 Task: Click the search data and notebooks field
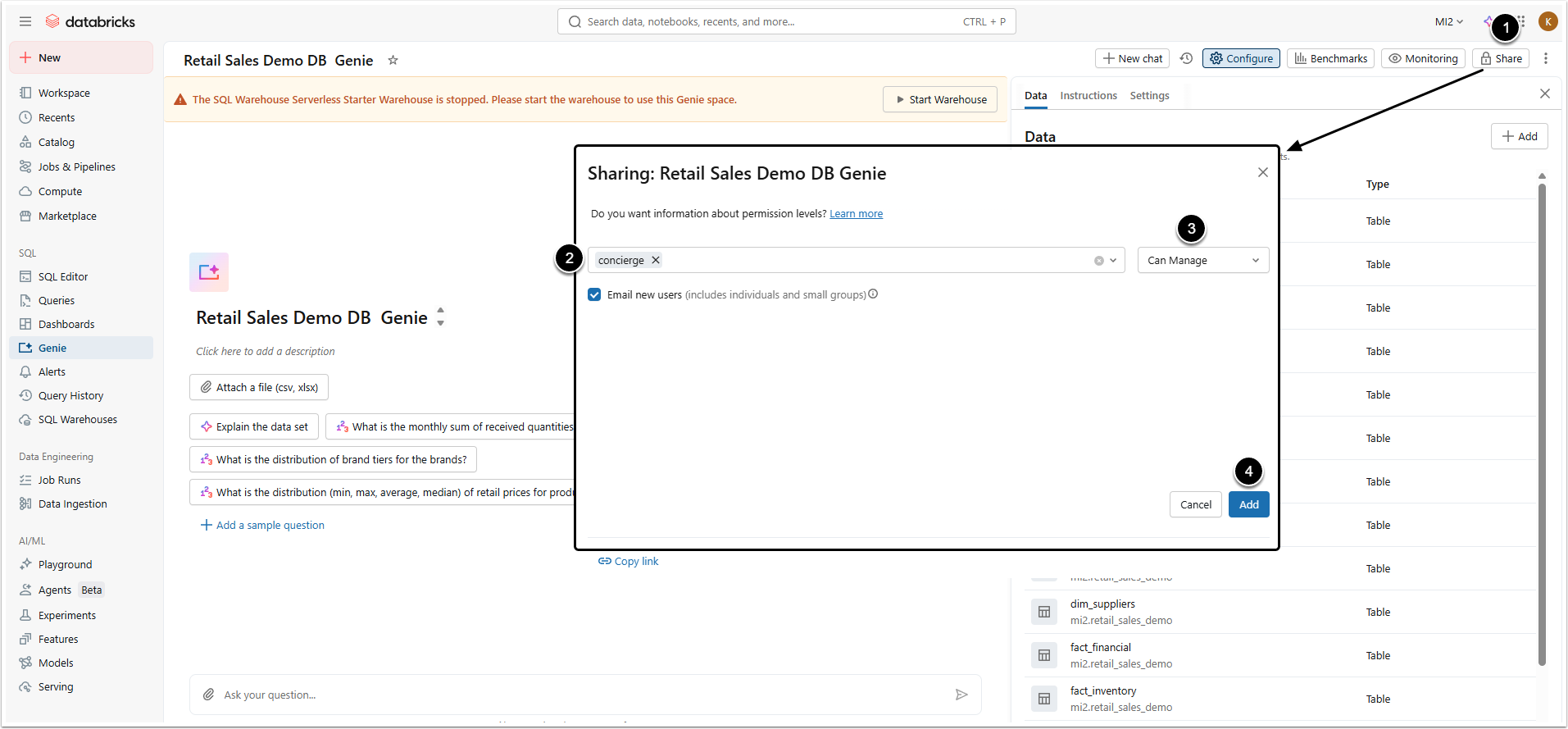tap(770, 21)
